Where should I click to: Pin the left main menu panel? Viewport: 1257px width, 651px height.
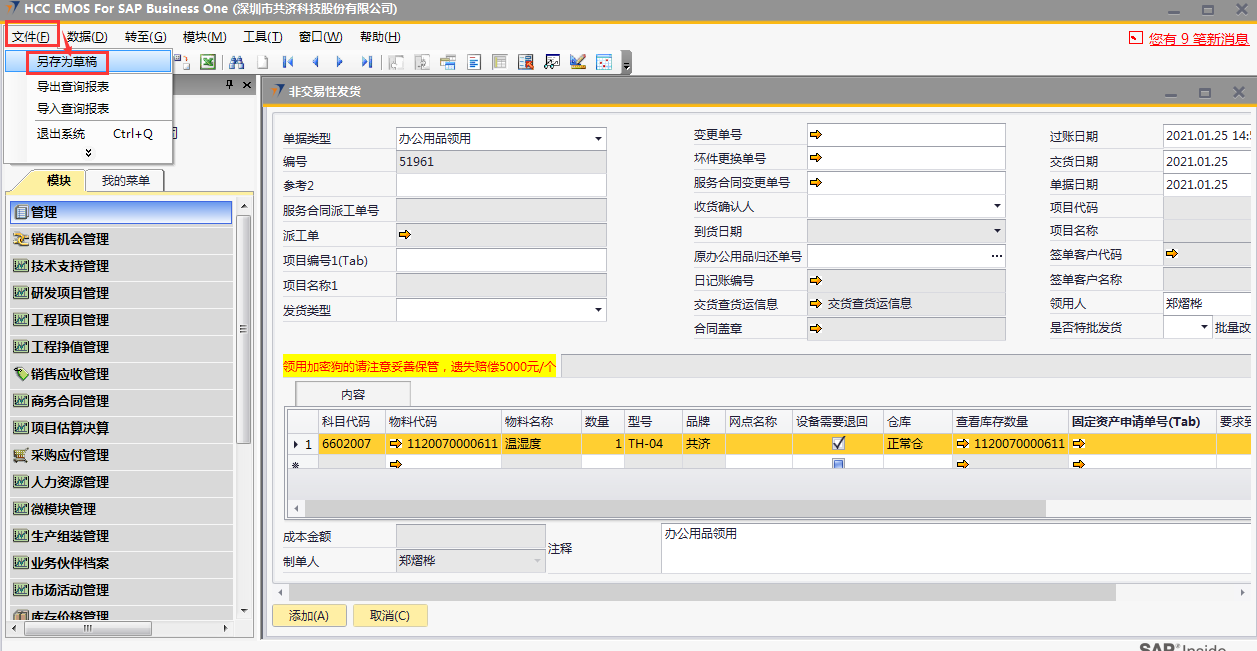(230, 85)
